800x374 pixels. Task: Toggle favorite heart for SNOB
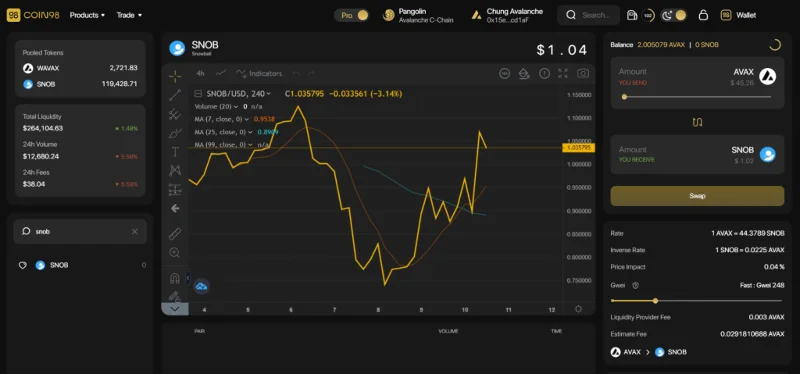tap(22, 265)
